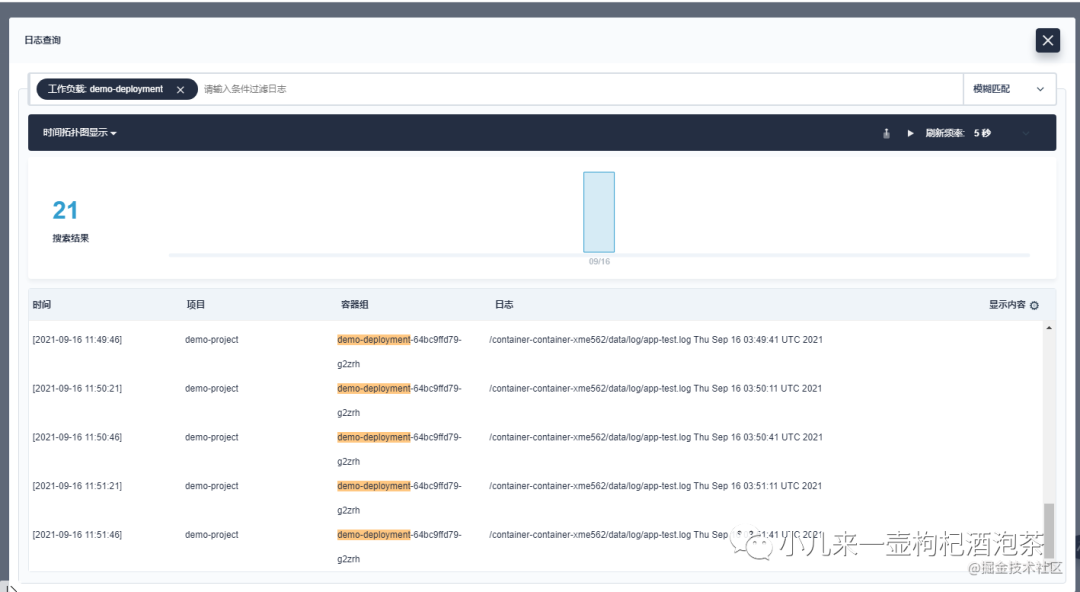This screenshot has width=1080, height=592.
Task: Click the export logs icon in dark toolbar
Action: [x=886, y=133]
